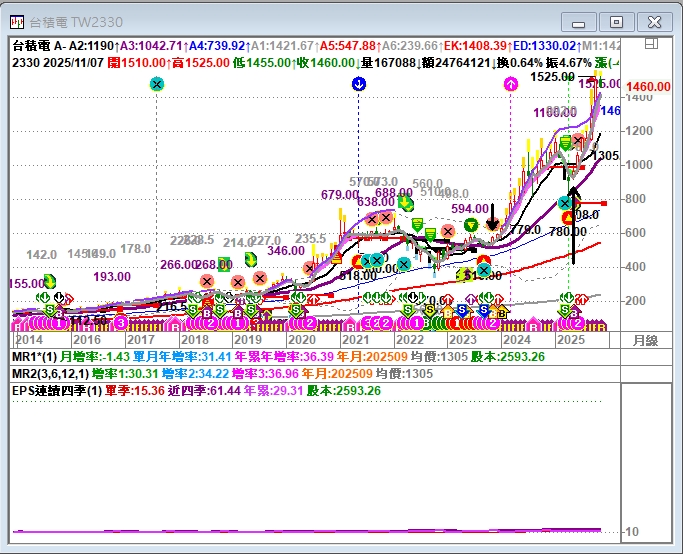Image resolution: width=683 pixels, height=554 pixels.
Task: Click the EPS連續四季(1) indicator label
Action: 56,390
